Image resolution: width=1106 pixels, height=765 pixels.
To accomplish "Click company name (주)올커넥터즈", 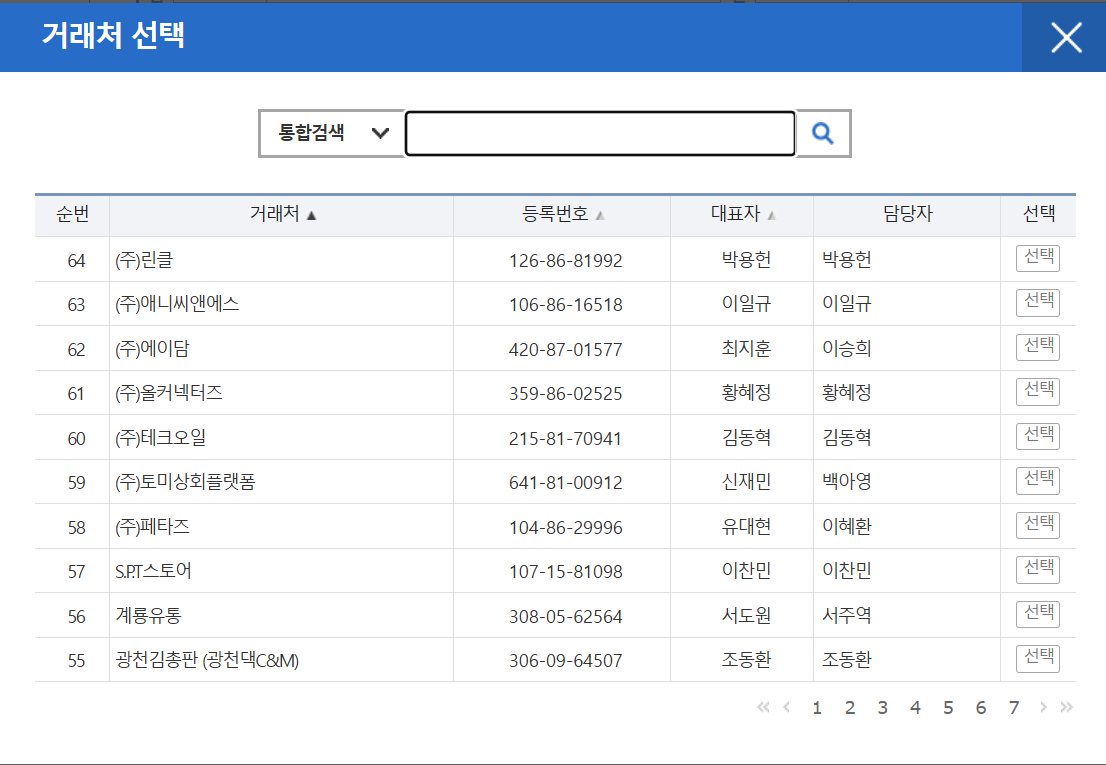I will click(x=169, y=393).
